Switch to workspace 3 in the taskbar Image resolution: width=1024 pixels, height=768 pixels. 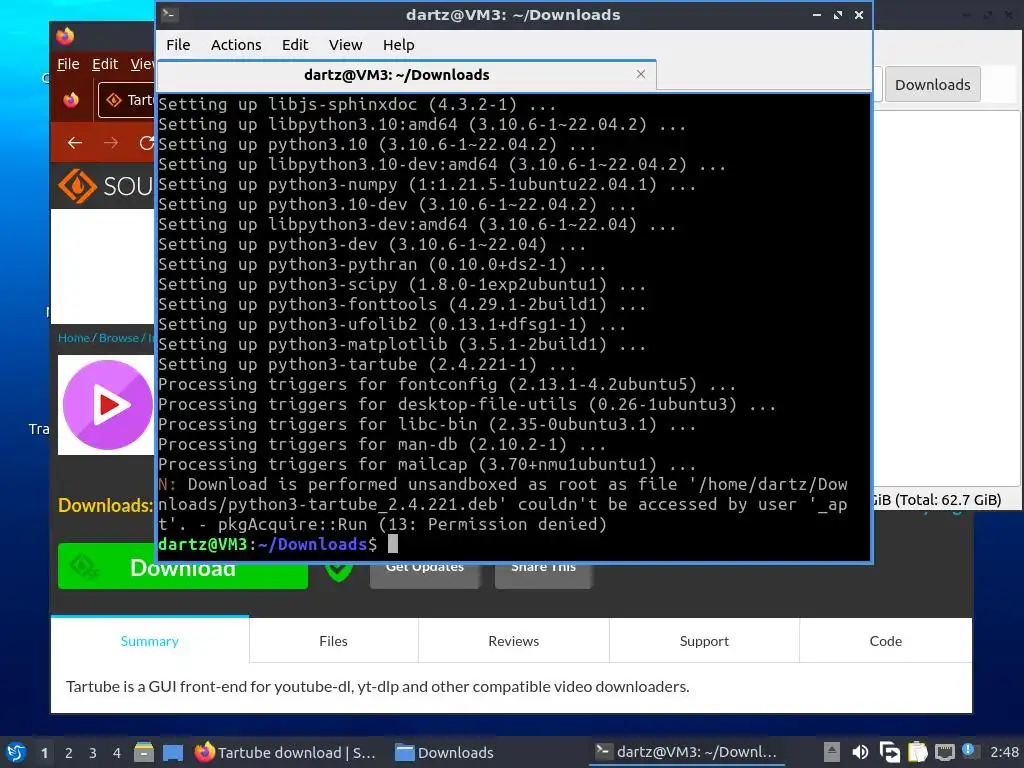93,753
